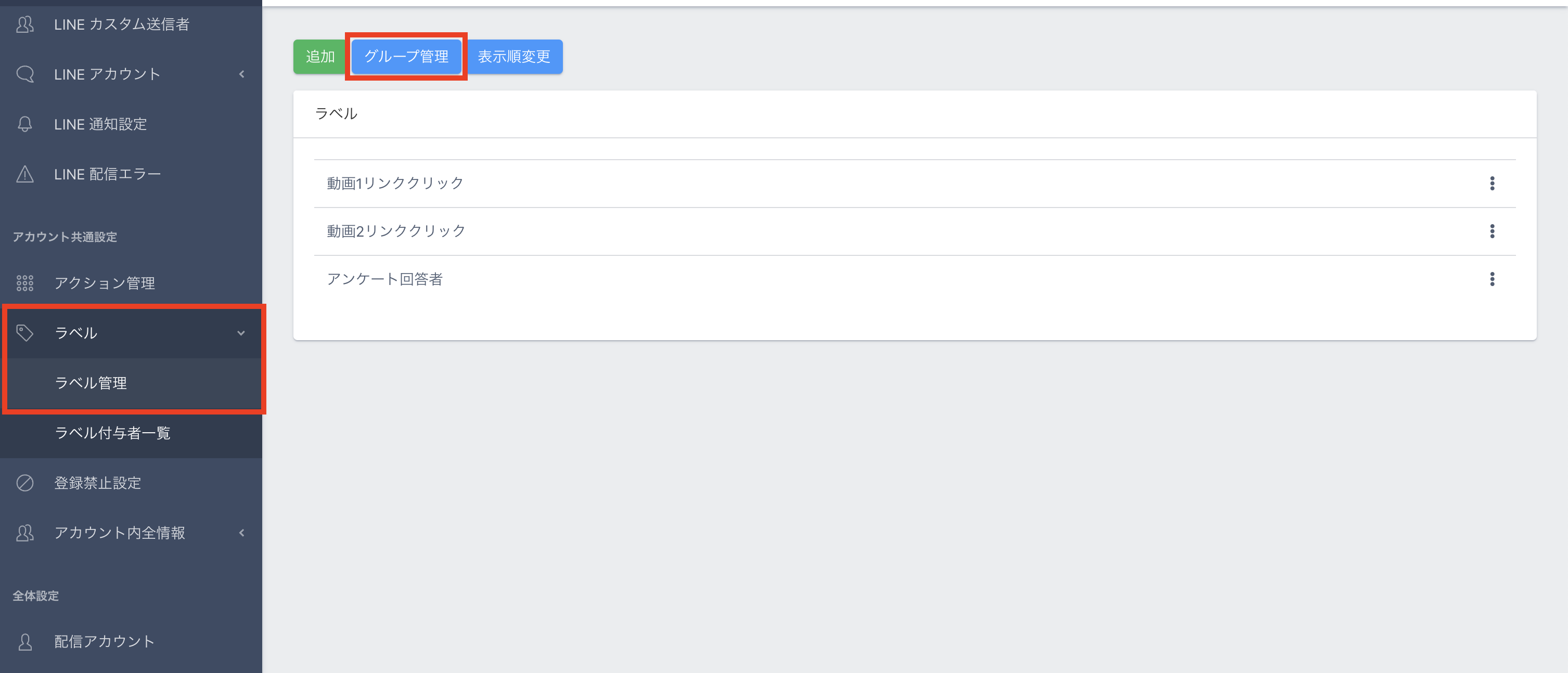Click the LINE 配信エラー warning triangle icon
Screen dimensions: 1568x673
coord(25,175)
